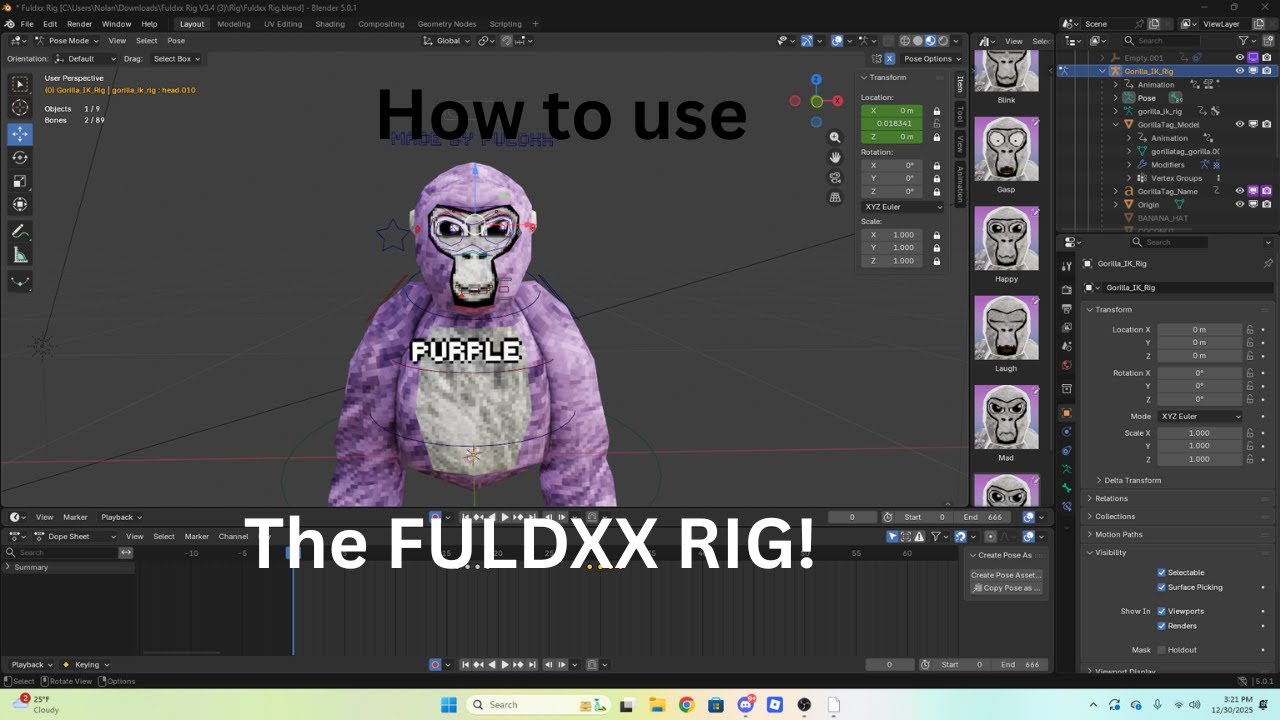
Task: Click the blue Z axis gizmo
Action: [816, 80]
